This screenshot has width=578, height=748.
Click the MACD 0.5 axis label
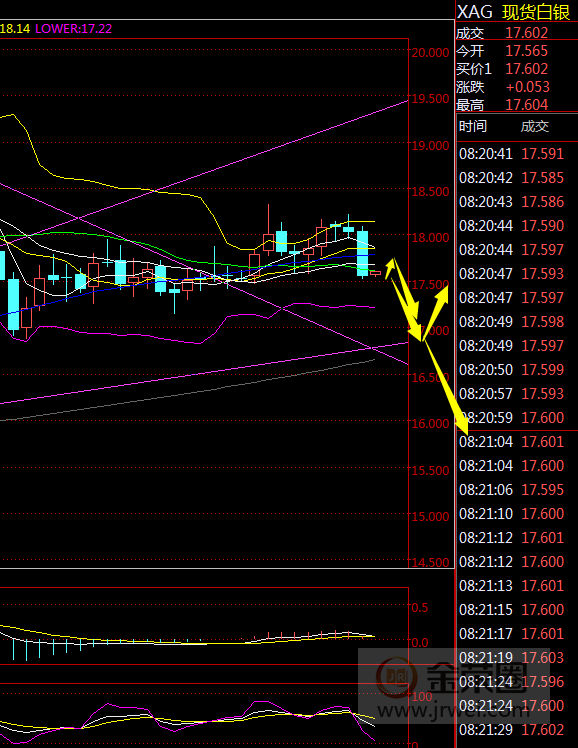point(420,608)
